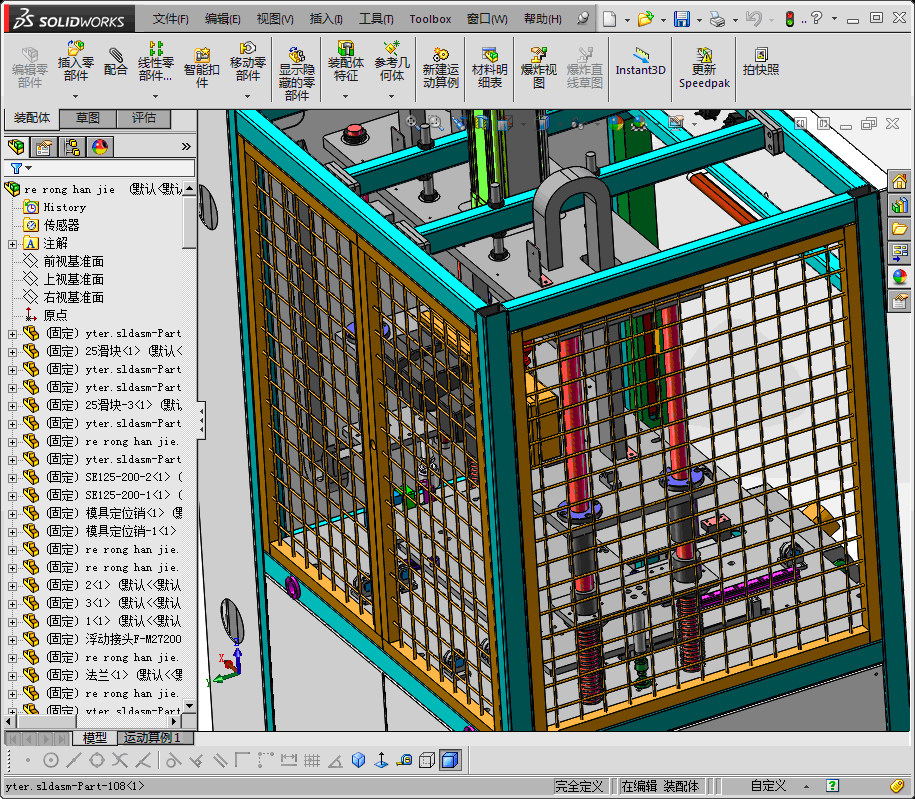Image resolution: width=915 pixels, height=799 pixels.
Task: Open the 工具(T) menu
Action: coord(376,19)
